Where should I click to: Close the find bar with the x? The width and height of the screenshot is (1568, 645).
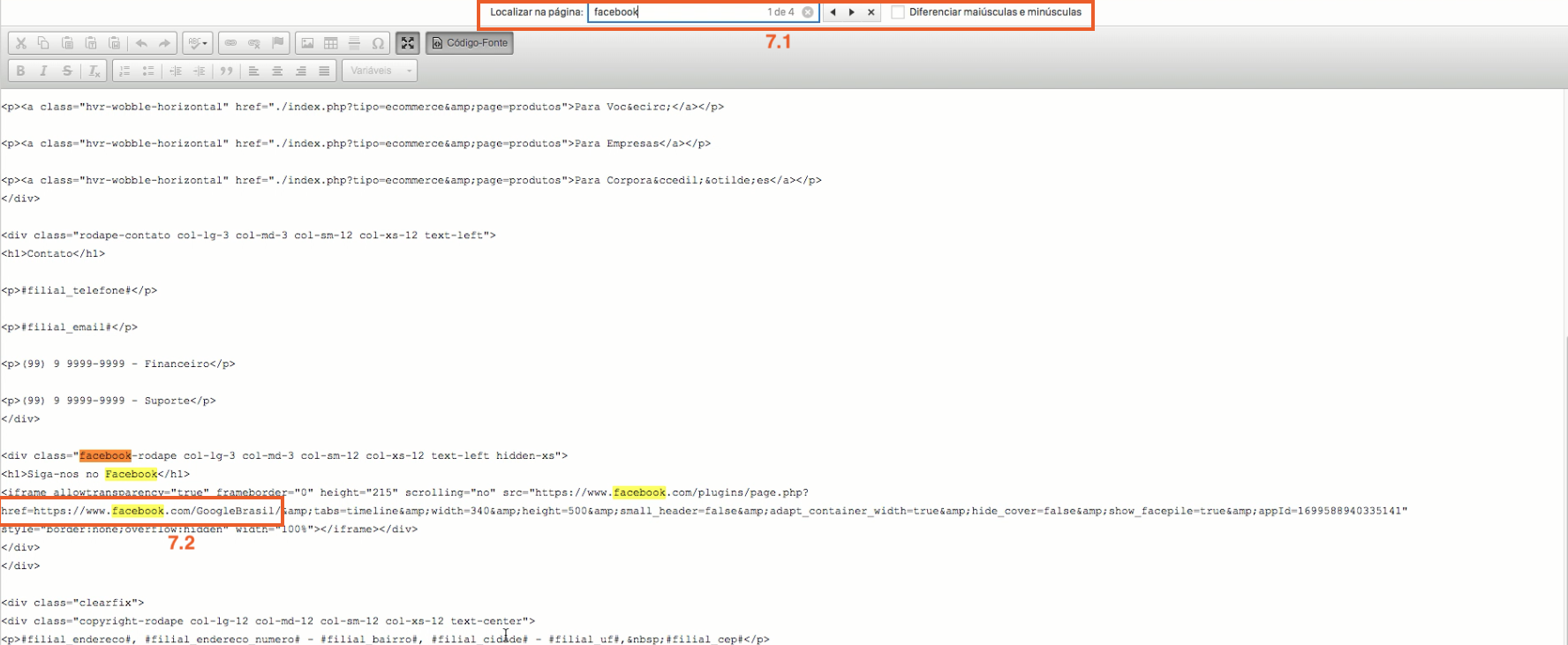click(871, 12)
